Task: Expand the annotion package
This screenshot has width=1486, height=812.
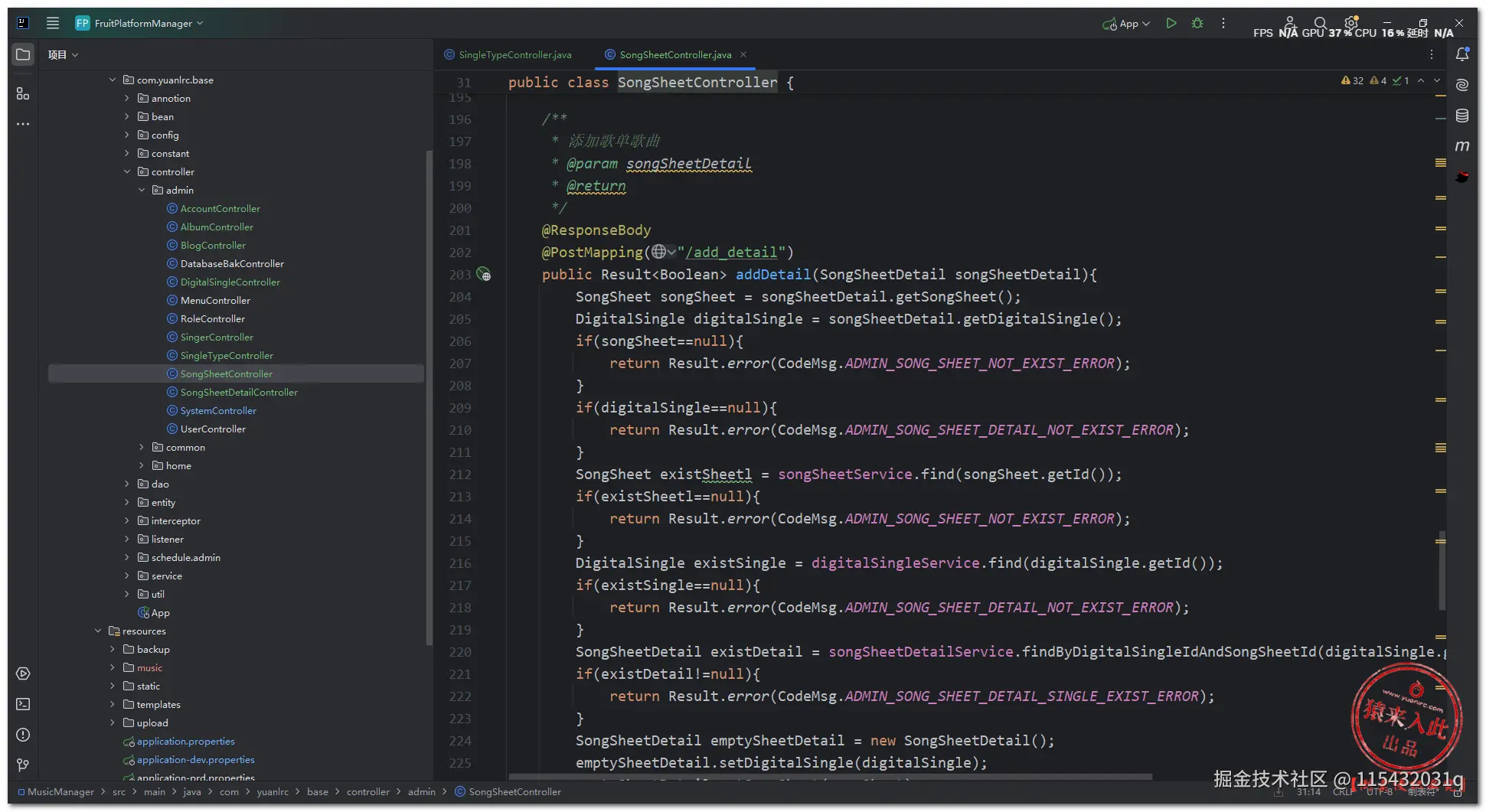Action: pos(127,98)
